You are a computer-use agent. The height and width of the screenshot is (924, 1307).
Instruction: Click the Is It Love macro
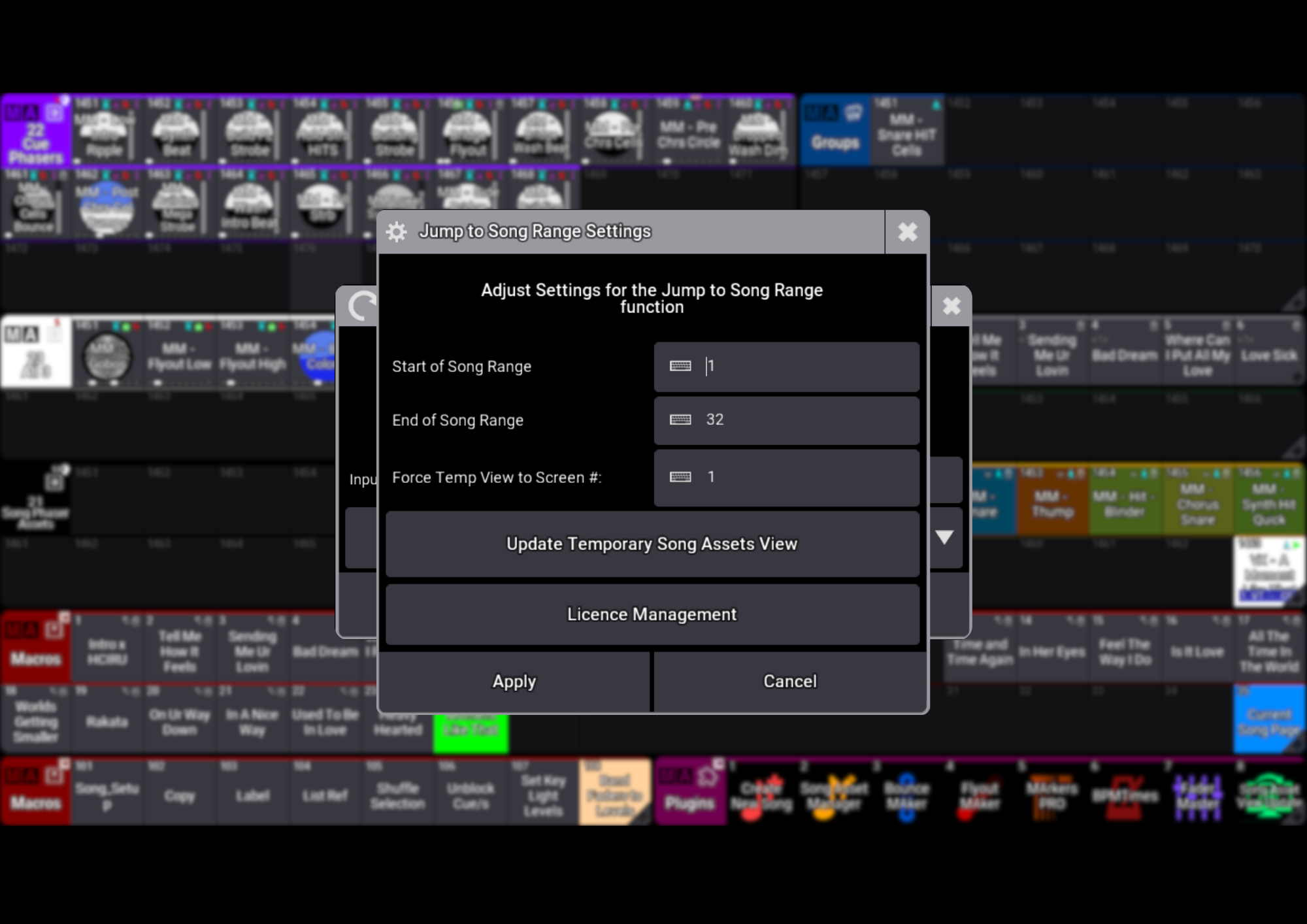[x=1197, y=649]
